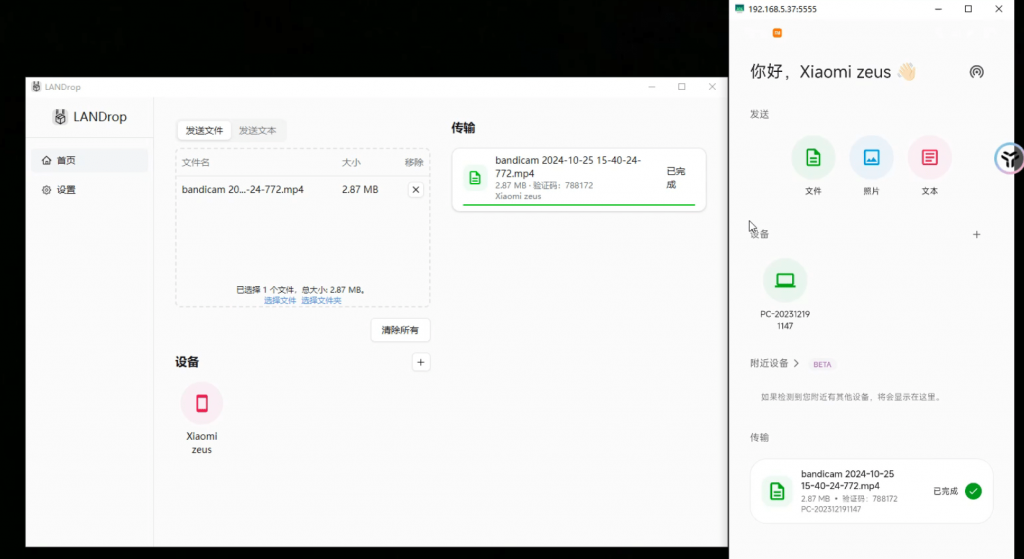Click the green completed checkmark on phone transfer

point(973,491)
